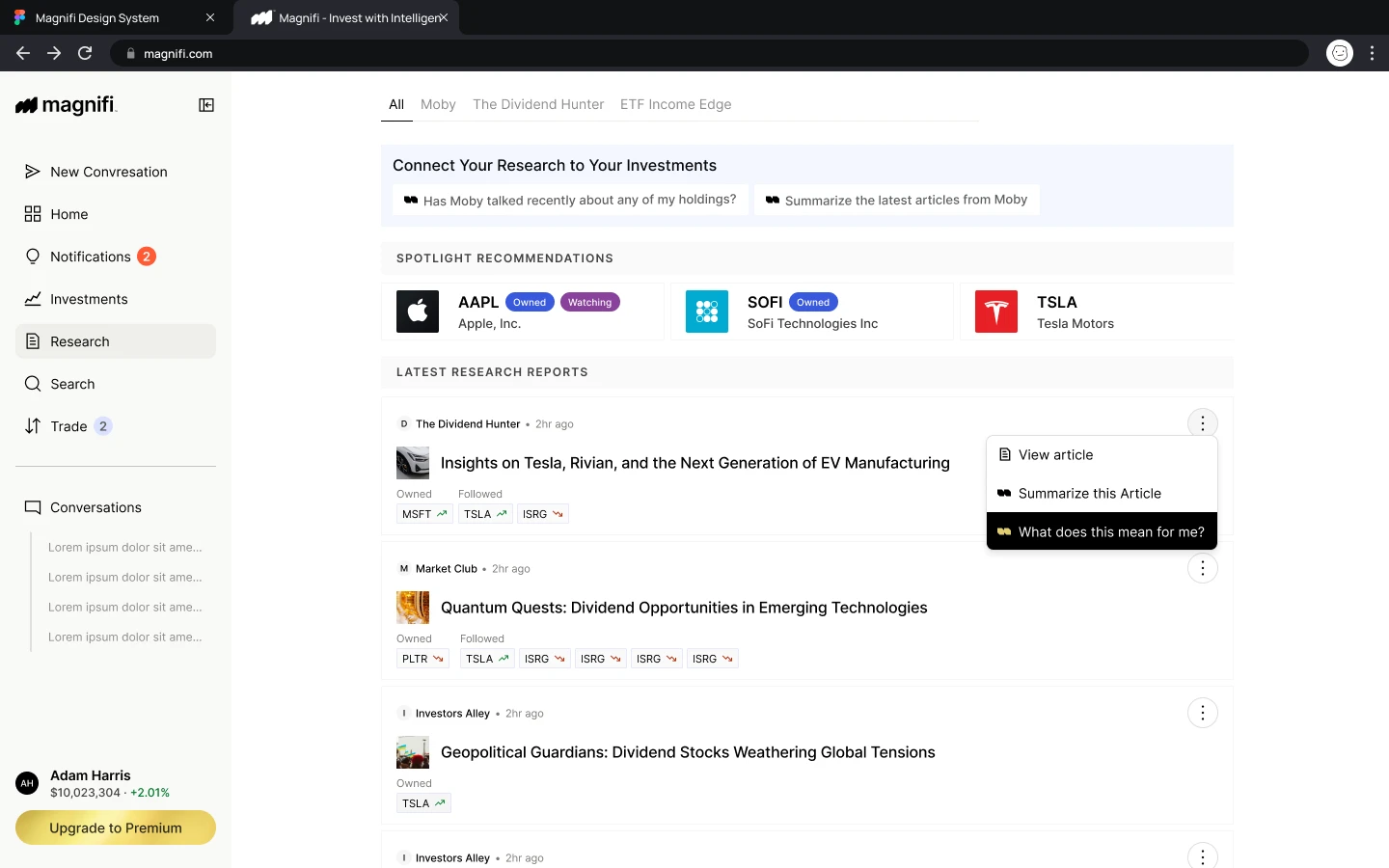1389x868 pixels.
Task: Open the first Lorem ipsum conversation
Action: coord(125,547)
